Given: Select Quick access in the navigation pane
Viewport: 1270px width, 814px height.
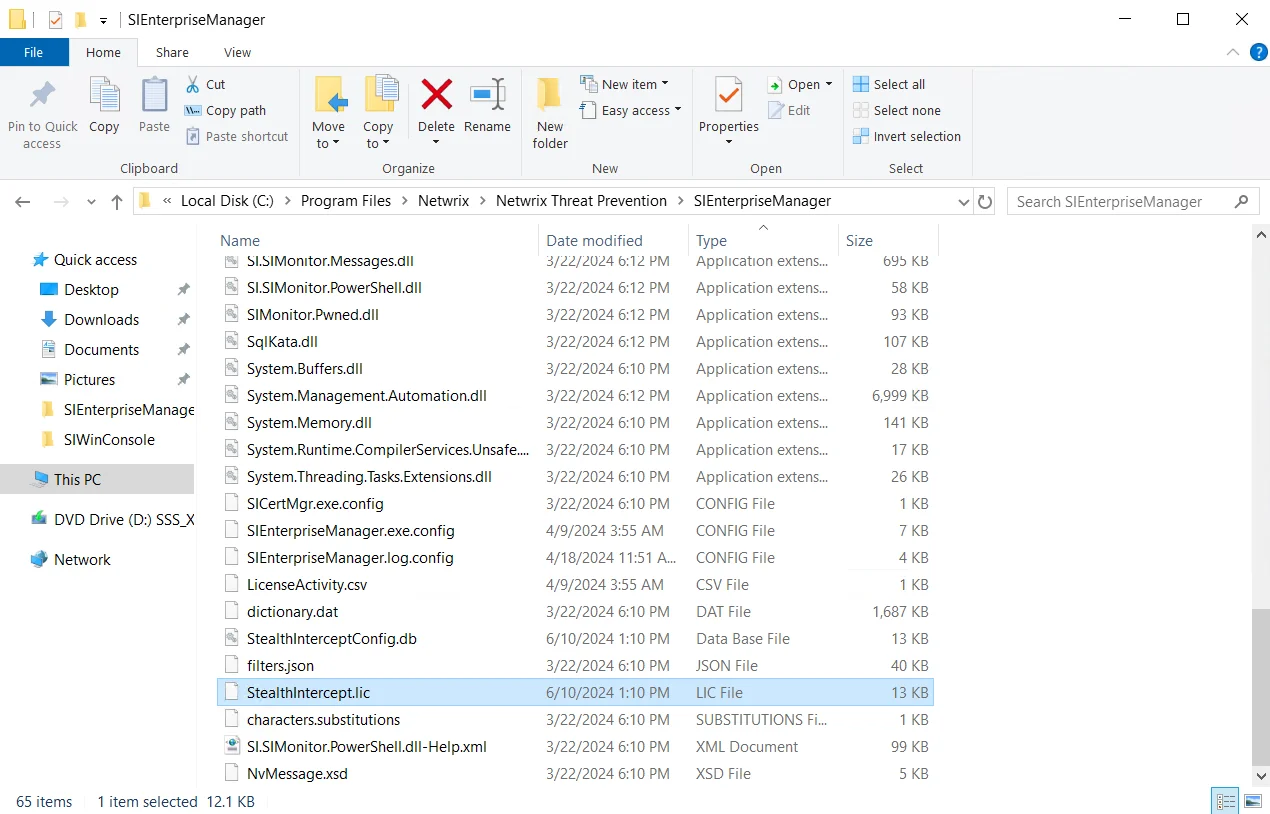Looking at the screenshot, I should (x=95, y=259).
